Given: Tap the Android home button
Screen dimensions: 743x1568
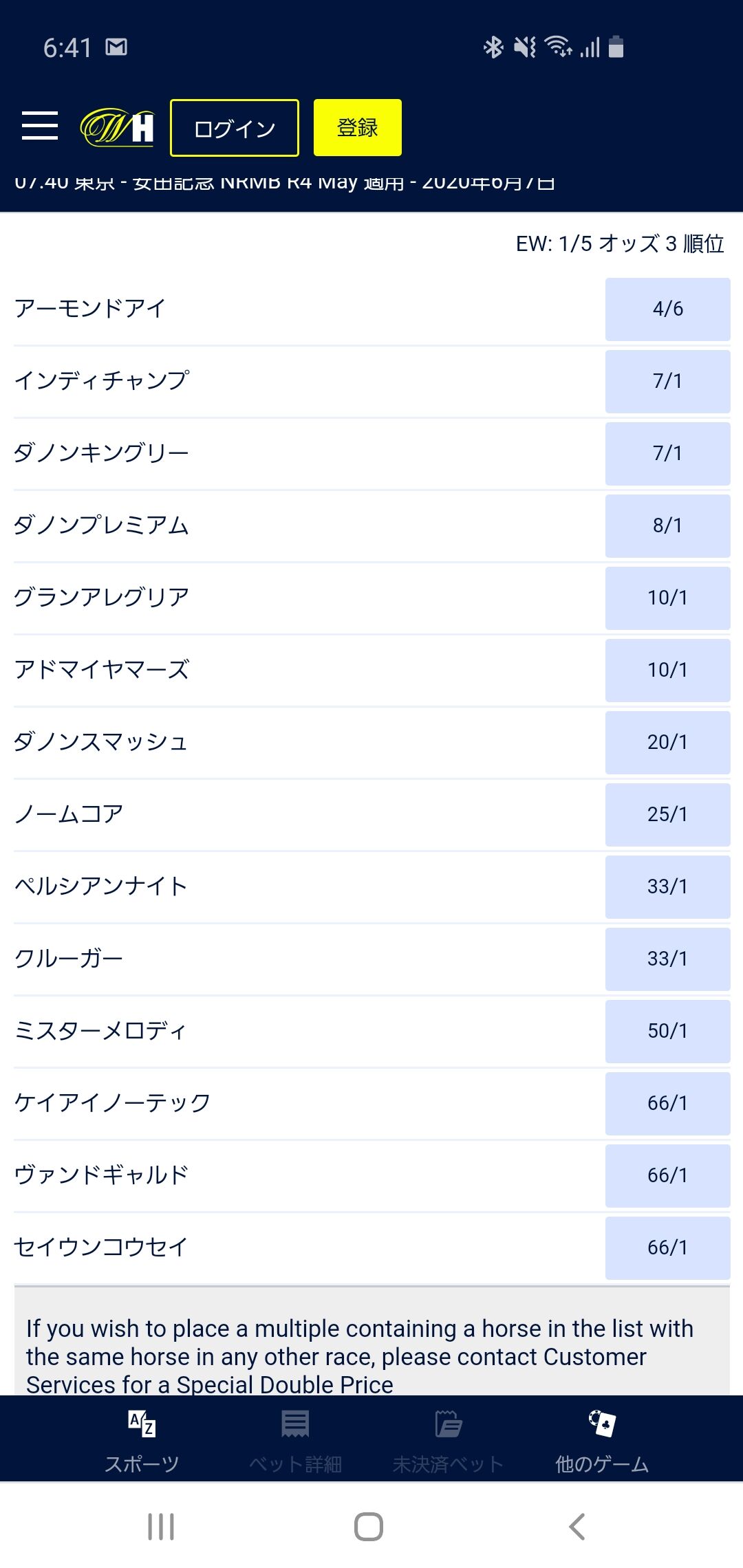Looking at the screenshot, I should tap(369, 1527).
